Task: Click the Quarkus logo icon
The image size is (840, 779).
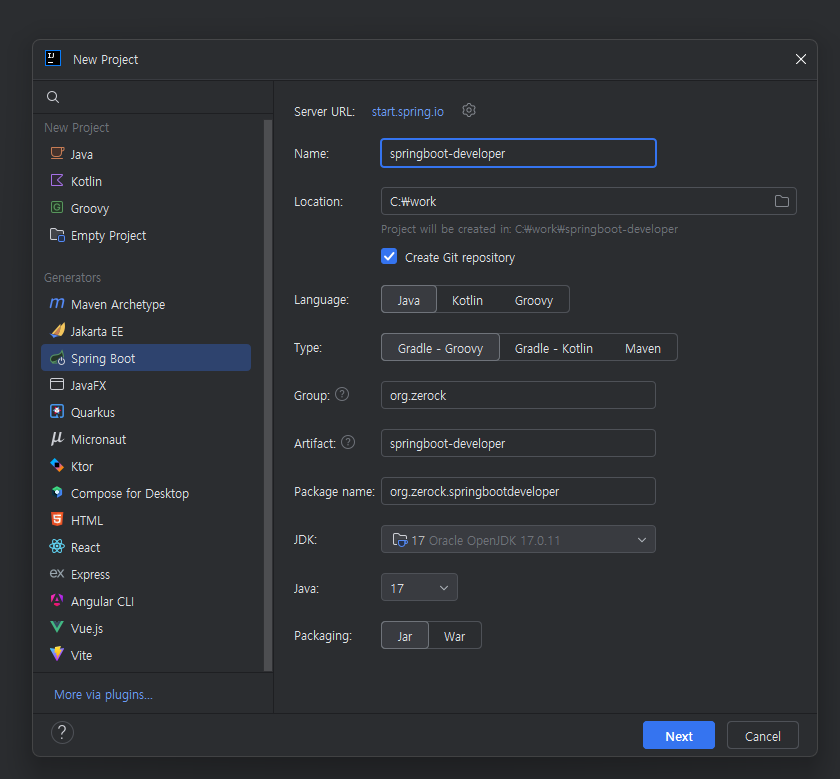Action: (57, 411)
